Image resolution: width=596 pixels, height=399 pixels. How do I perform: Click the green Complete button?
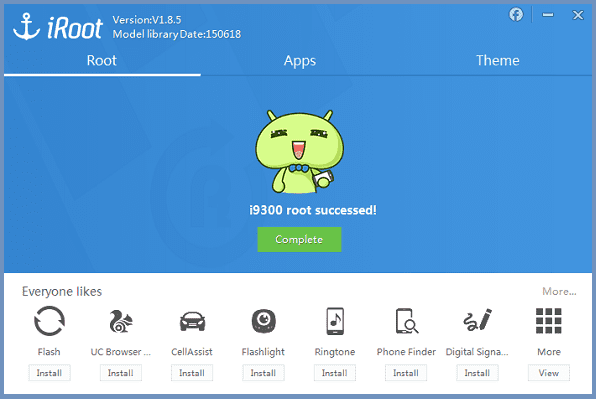click(300, 239)
